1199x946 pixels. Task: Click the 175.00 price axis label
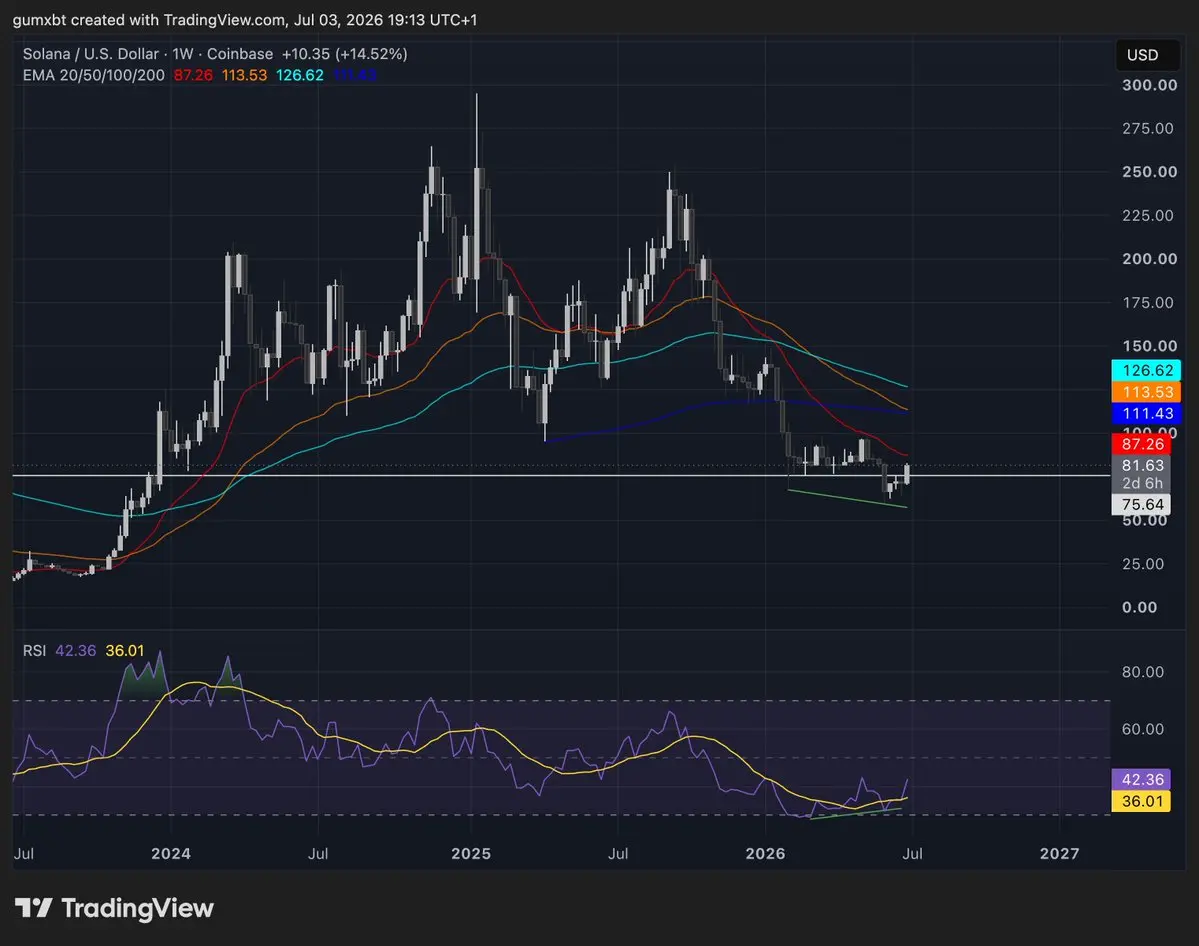pos(1147,303)
